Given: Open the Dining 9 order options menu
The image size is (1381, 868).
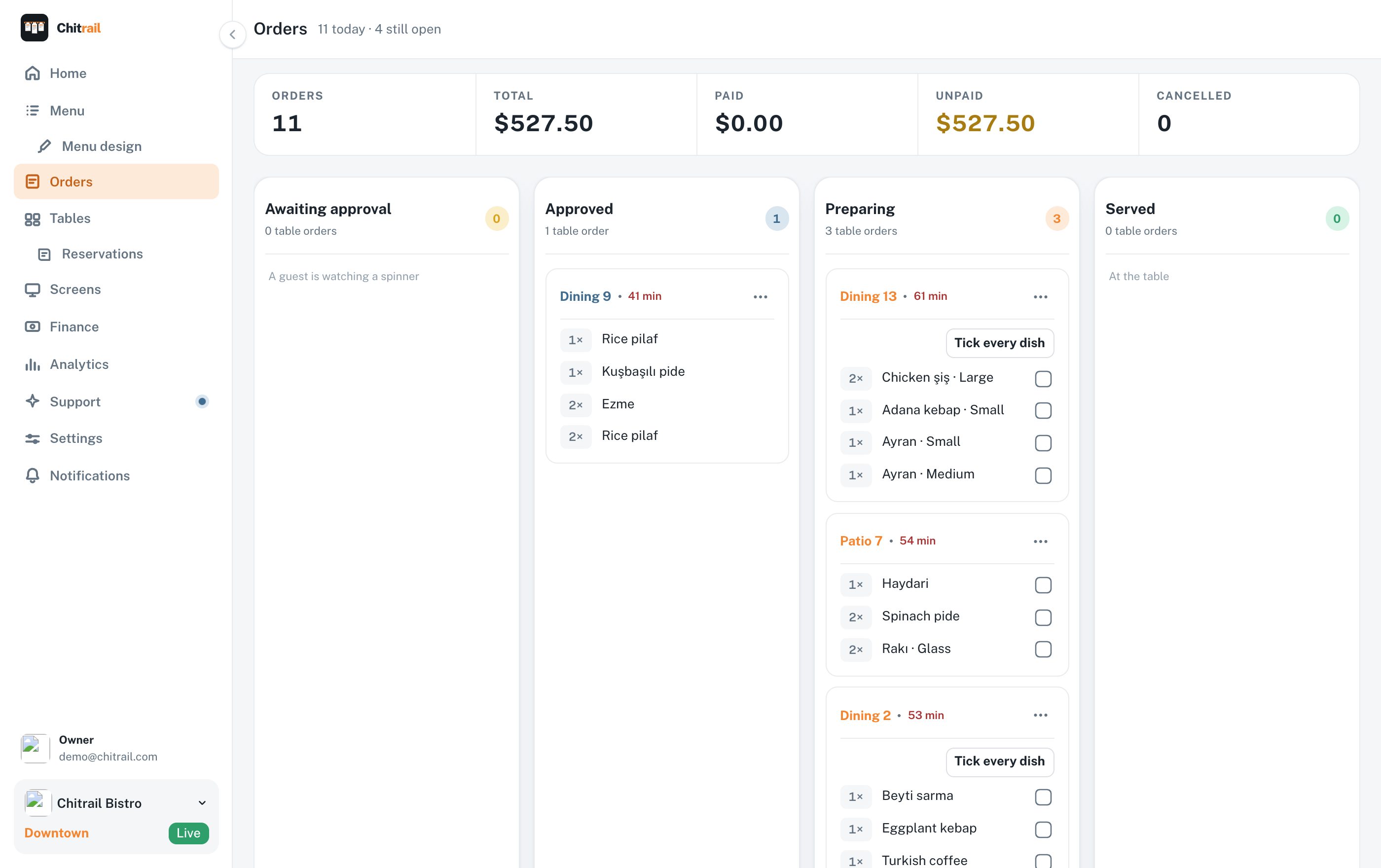Looking at the screenshot, I should (761, 297).
